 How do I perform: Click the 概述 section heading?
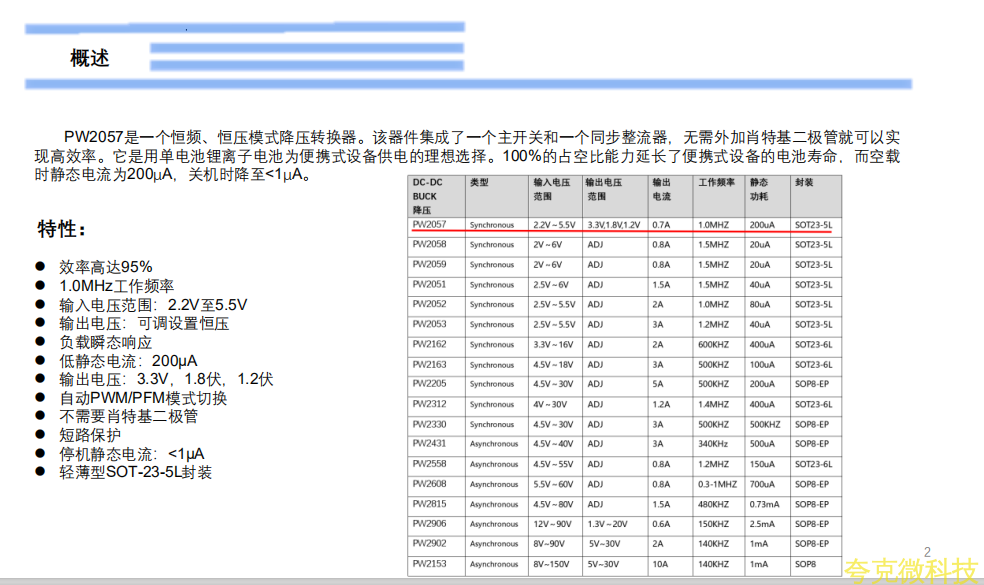coord(90,58)
